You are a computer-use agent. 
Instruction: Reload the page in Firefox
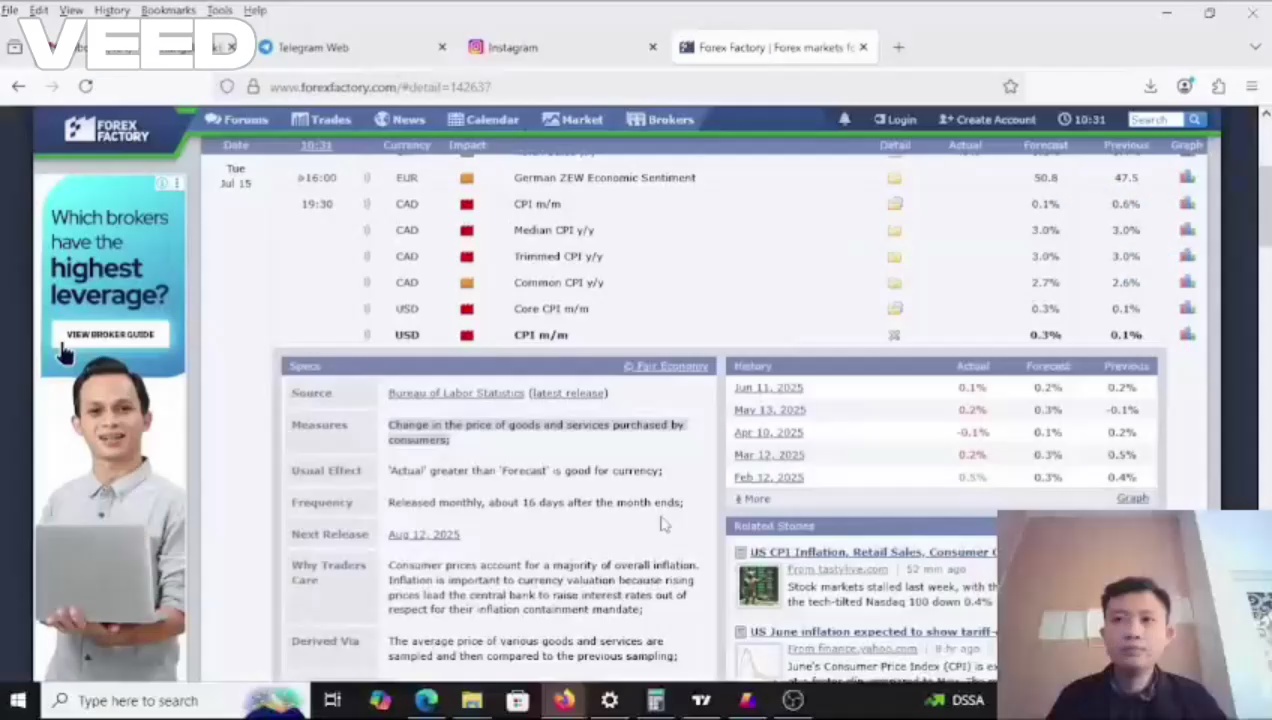tap(86, 87)
